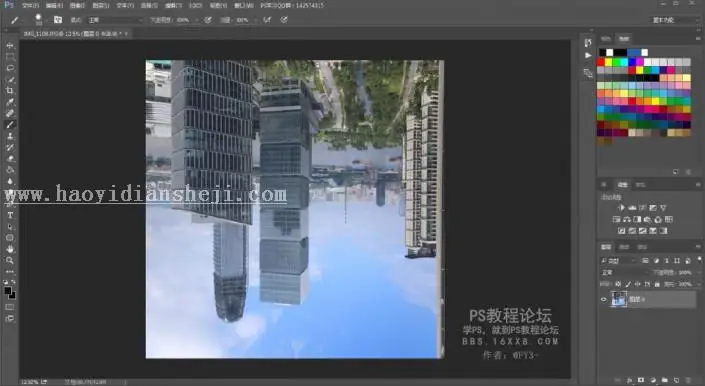Swap foreground and background colors
The image size is (705, 386).
[x=13, y=282]
